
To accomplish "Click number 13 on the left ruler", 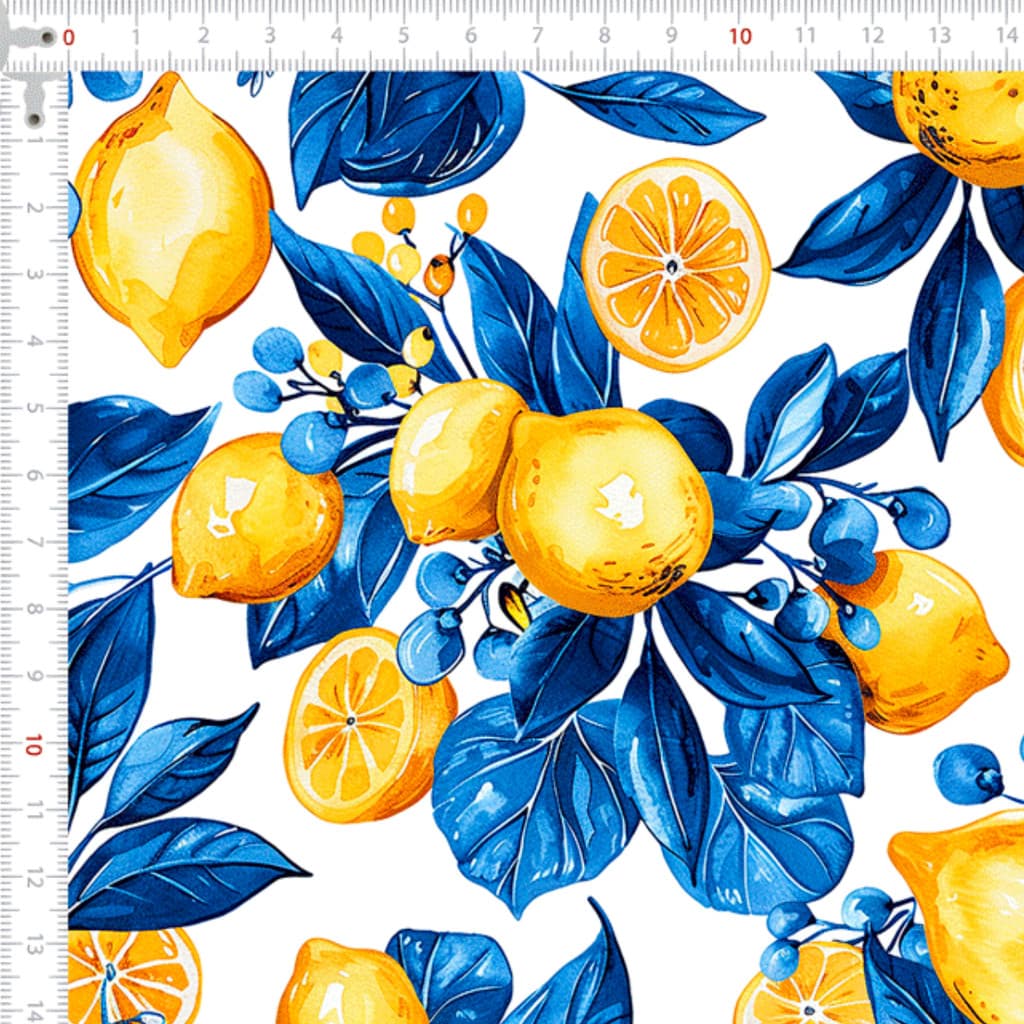I will point(34,946).
